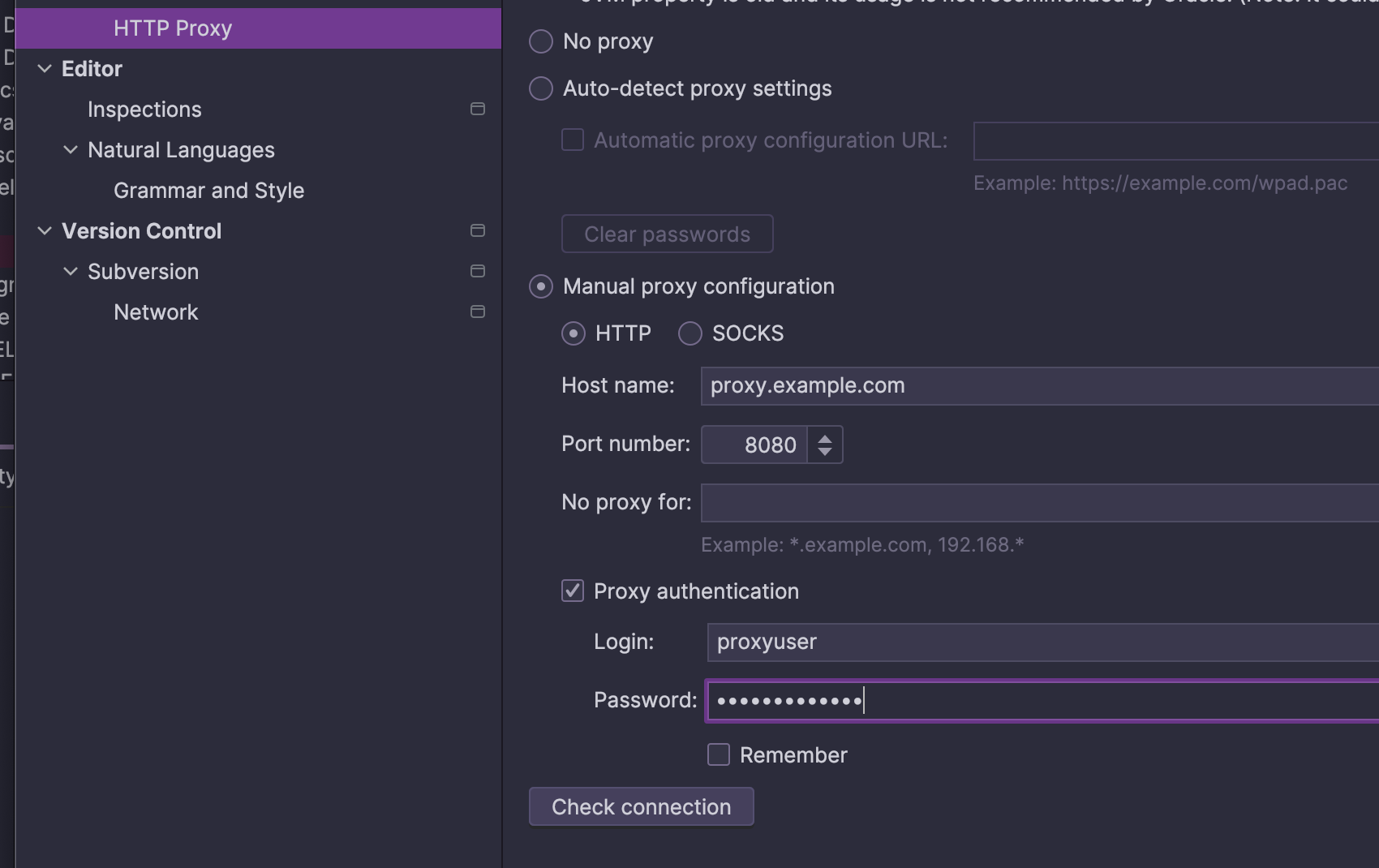The image size is (1379, 868).
Task: Increase port number with up arrow
Action: [x=825, y=438]
